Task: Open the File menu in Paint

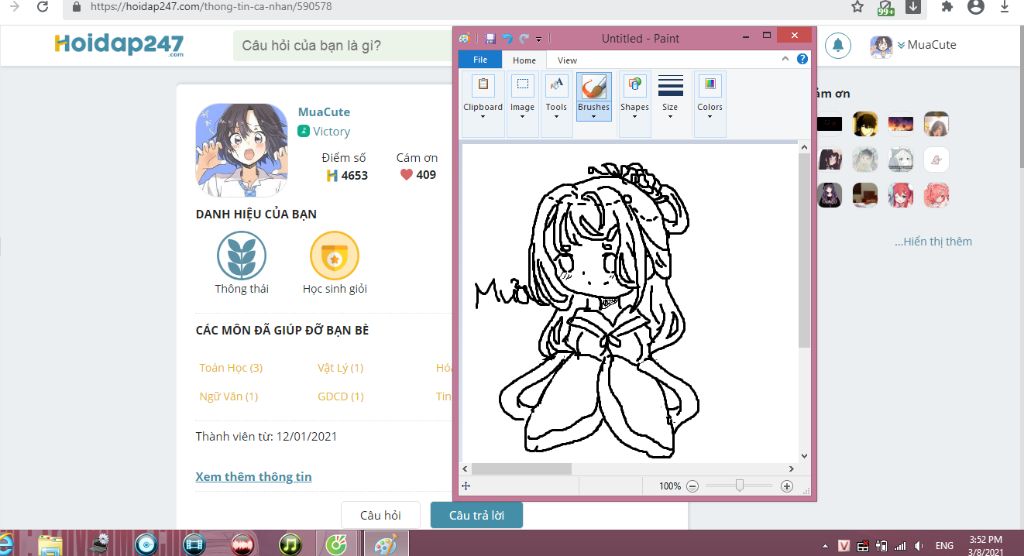Action: tap(480, 59)
